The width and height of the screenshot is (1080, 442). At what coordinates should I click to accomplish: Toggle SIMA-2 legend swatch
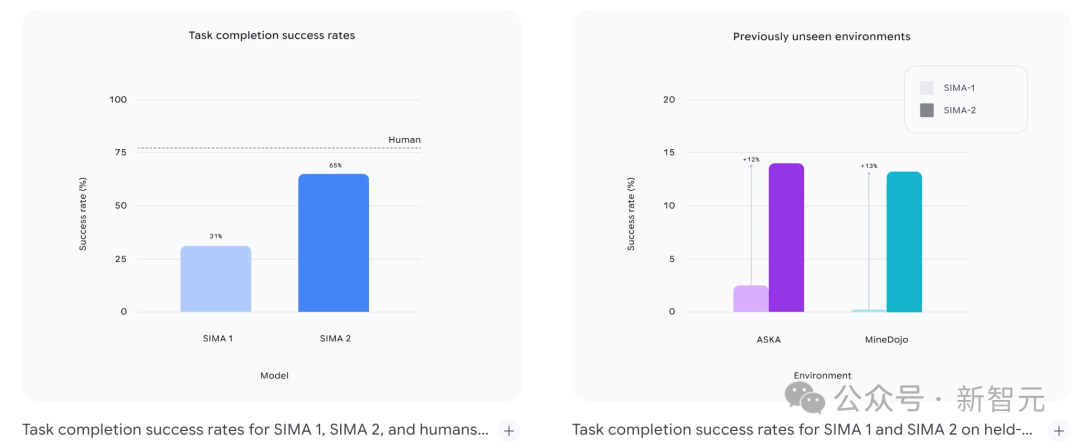pyautogui.click(x=926, y=110)
